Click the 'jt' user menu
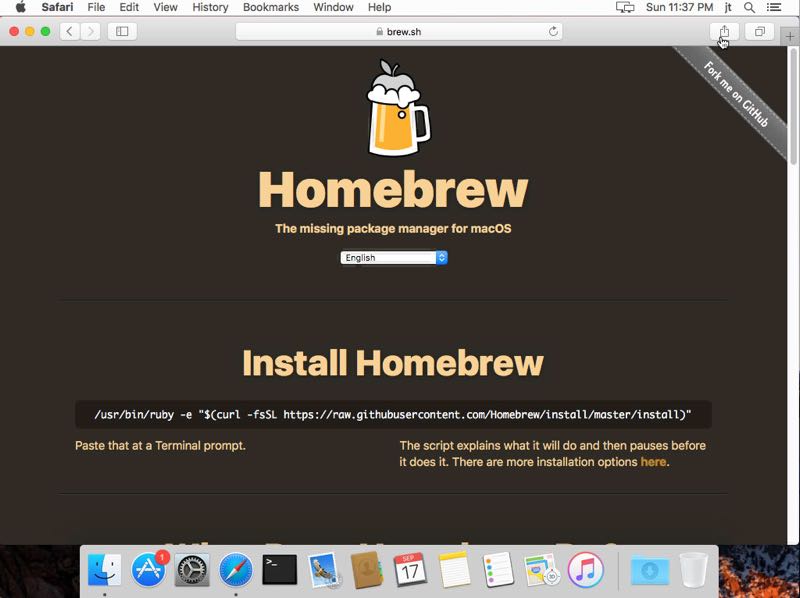Viewport: 800px width, 598px height. pyautogui.click(x=728, y=7)
